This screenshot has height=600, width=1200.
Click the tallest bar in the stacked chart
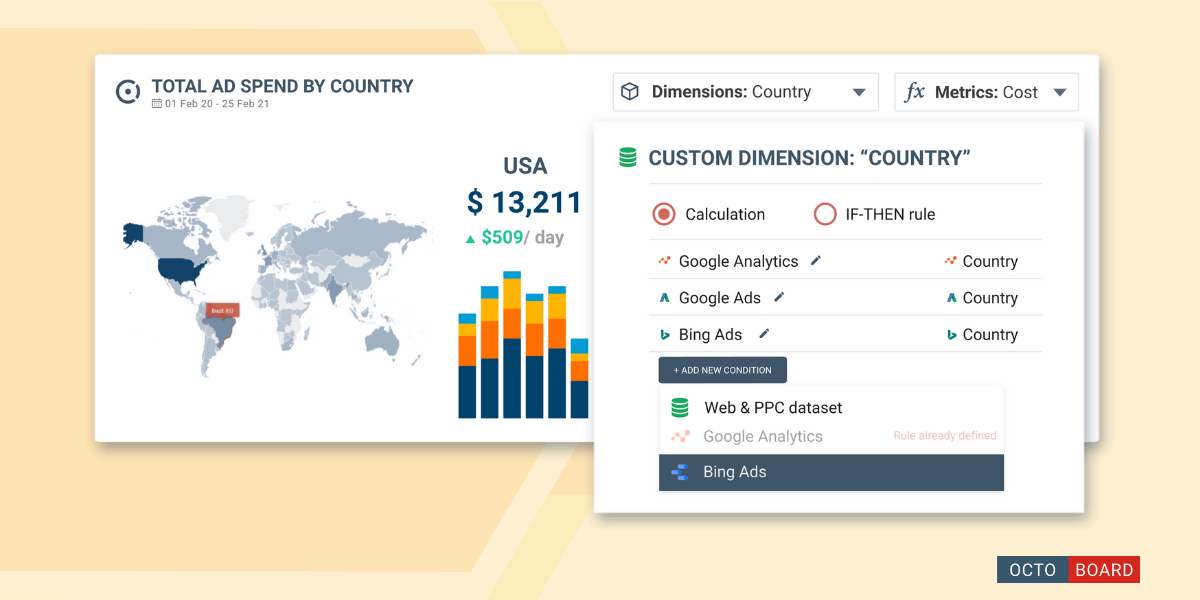[512, 344]
